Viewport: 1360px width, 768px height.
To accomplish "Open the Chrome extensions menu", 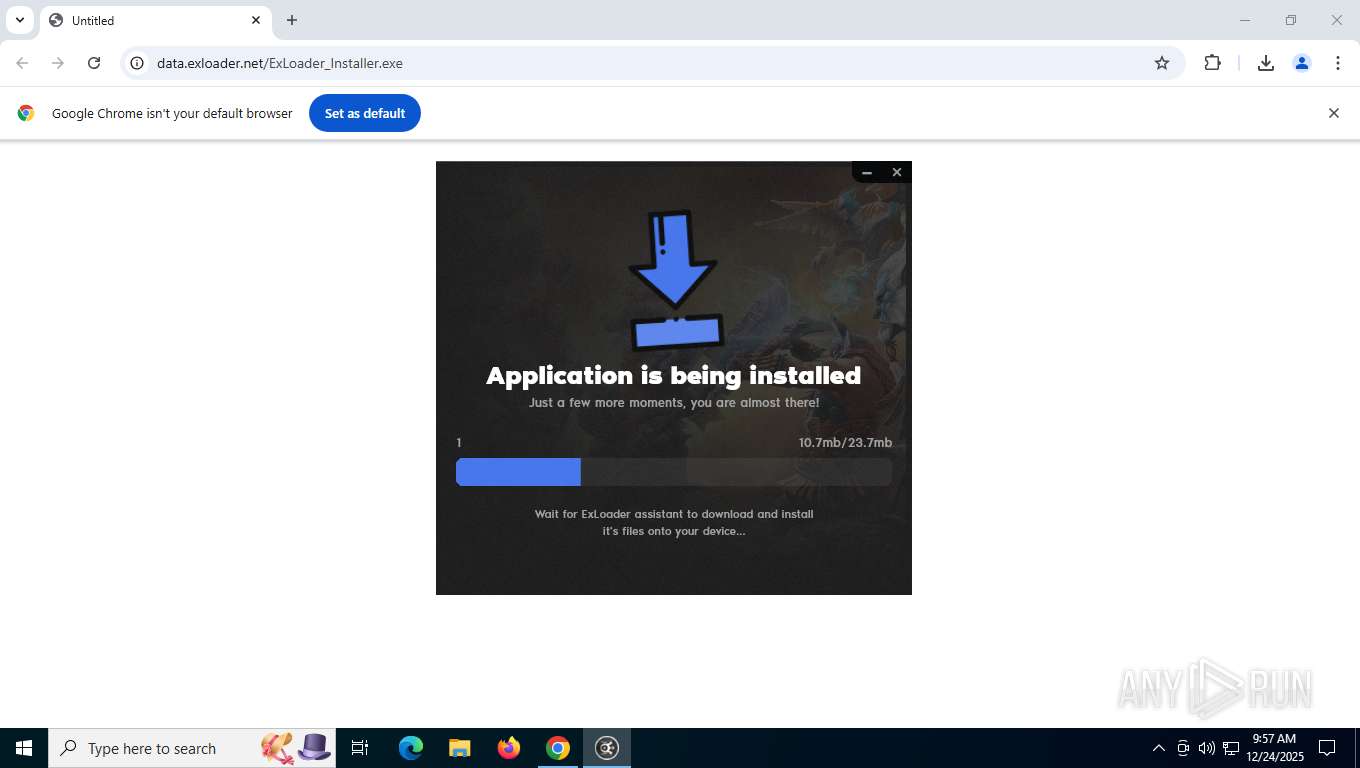I will 1212,63.
